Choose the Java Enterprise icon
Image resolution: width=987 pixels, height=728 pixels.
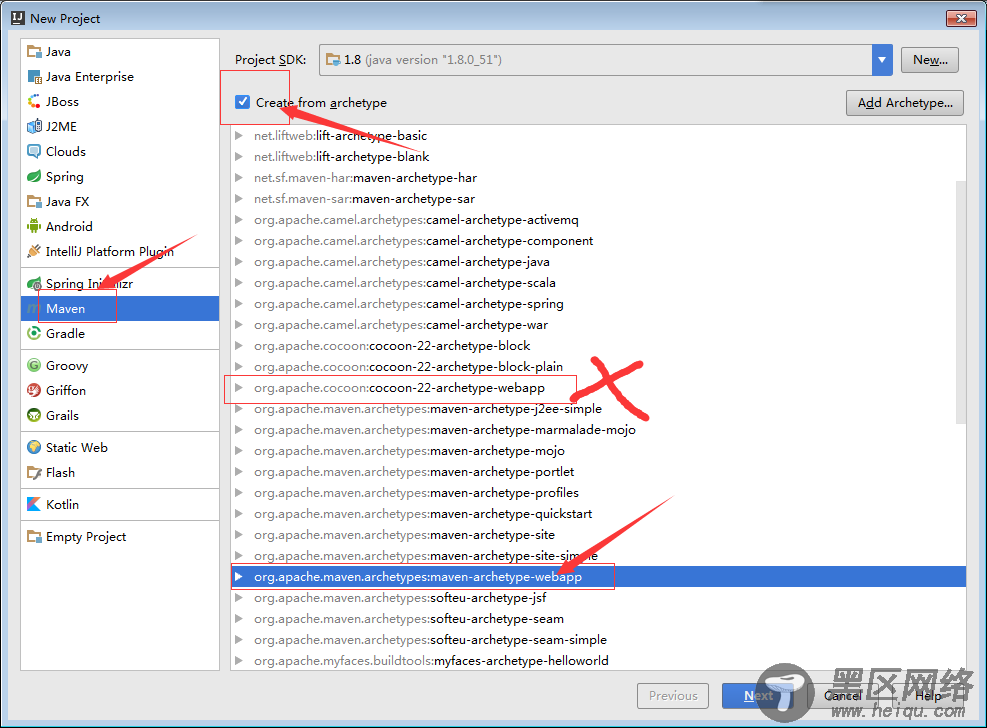[34, 77]
